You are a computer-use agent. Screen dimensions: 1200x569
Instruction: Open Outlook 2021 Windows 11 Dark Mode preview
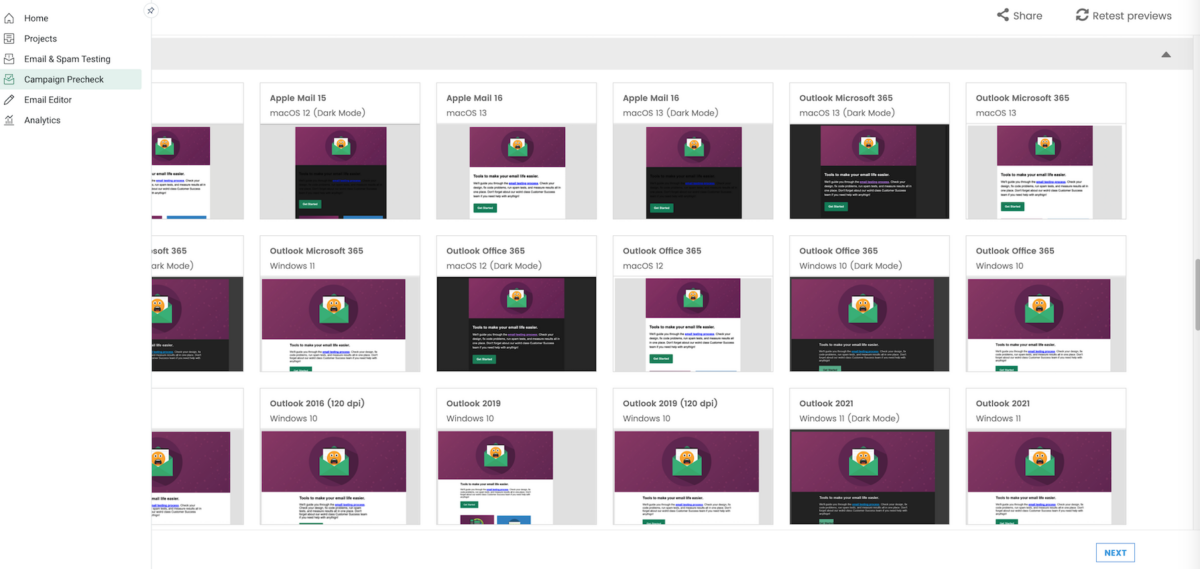[869, 475]
